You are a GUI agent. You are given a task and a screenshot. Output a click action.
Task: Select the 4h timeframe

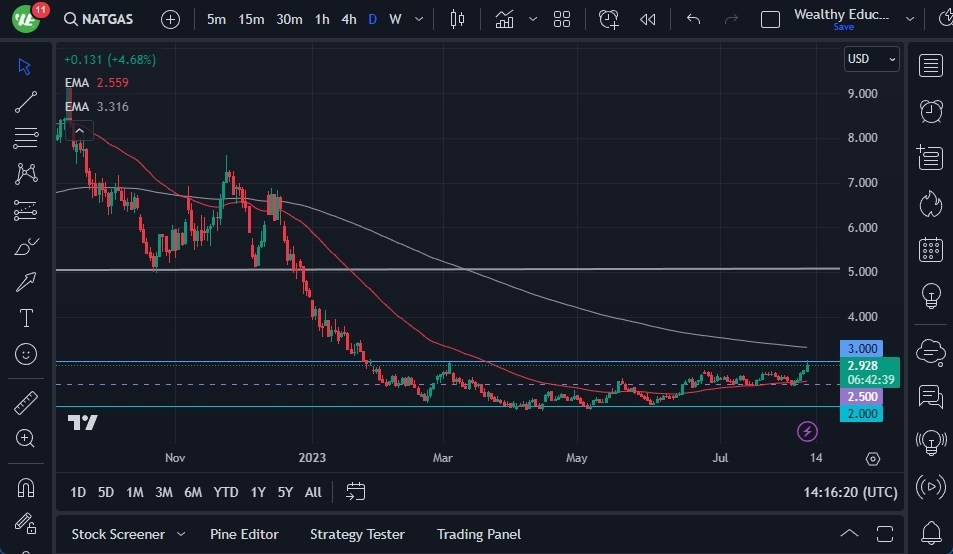pos(349,19)
